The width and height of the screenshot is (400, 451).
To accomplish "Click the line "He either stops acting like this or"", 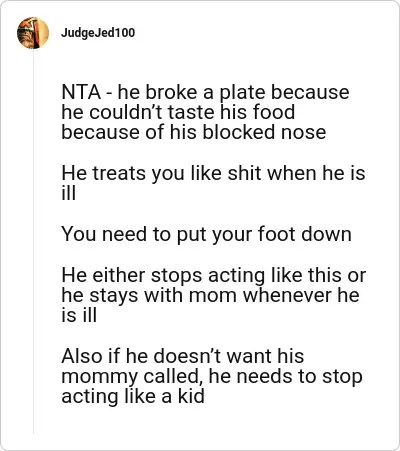I will coord(214,275).
